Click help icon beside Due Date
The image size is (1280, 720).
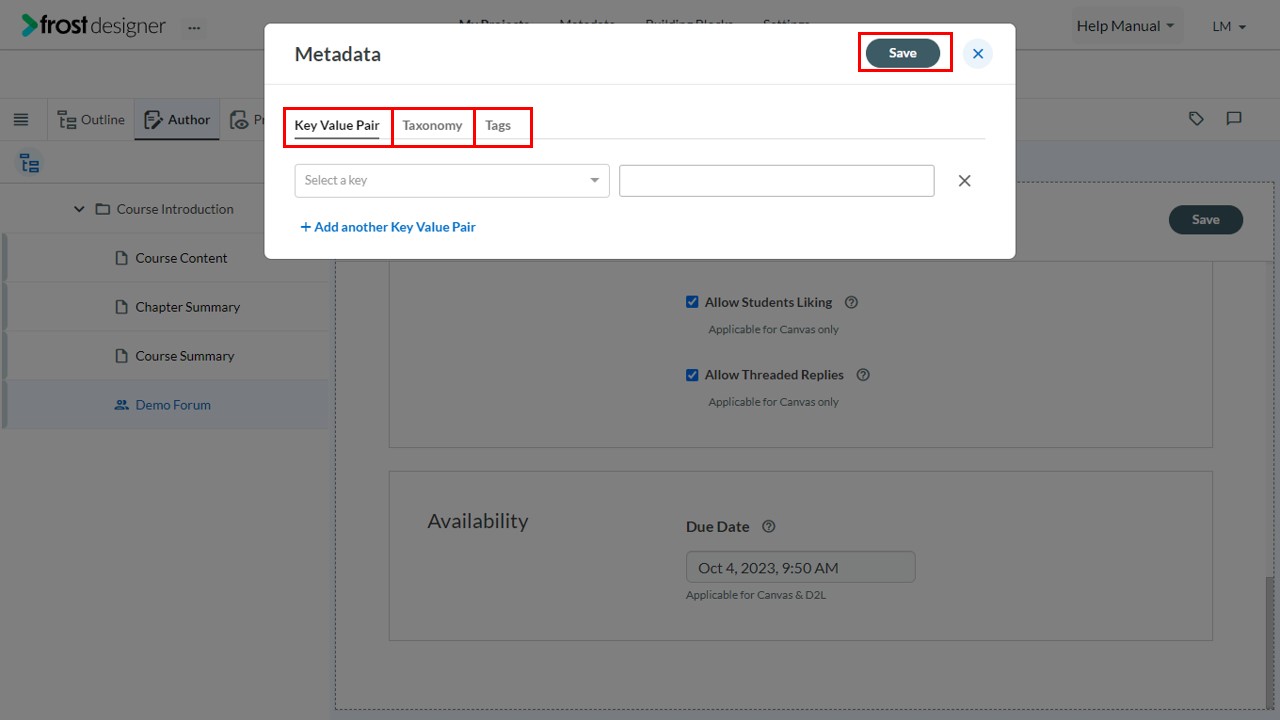click(768, 527)
